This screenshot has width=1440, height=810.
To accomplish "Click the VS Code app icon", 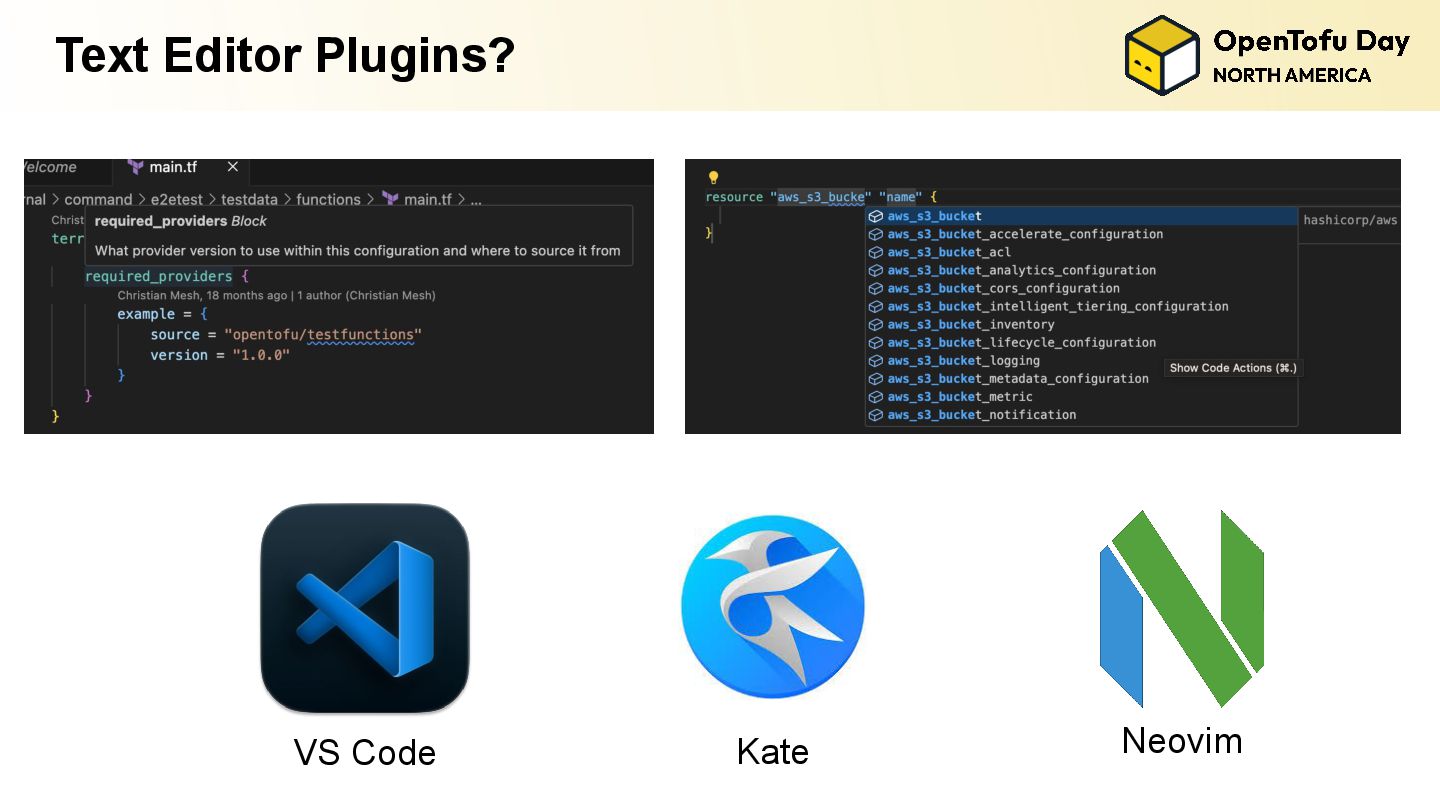I will [x=365, y=608].
